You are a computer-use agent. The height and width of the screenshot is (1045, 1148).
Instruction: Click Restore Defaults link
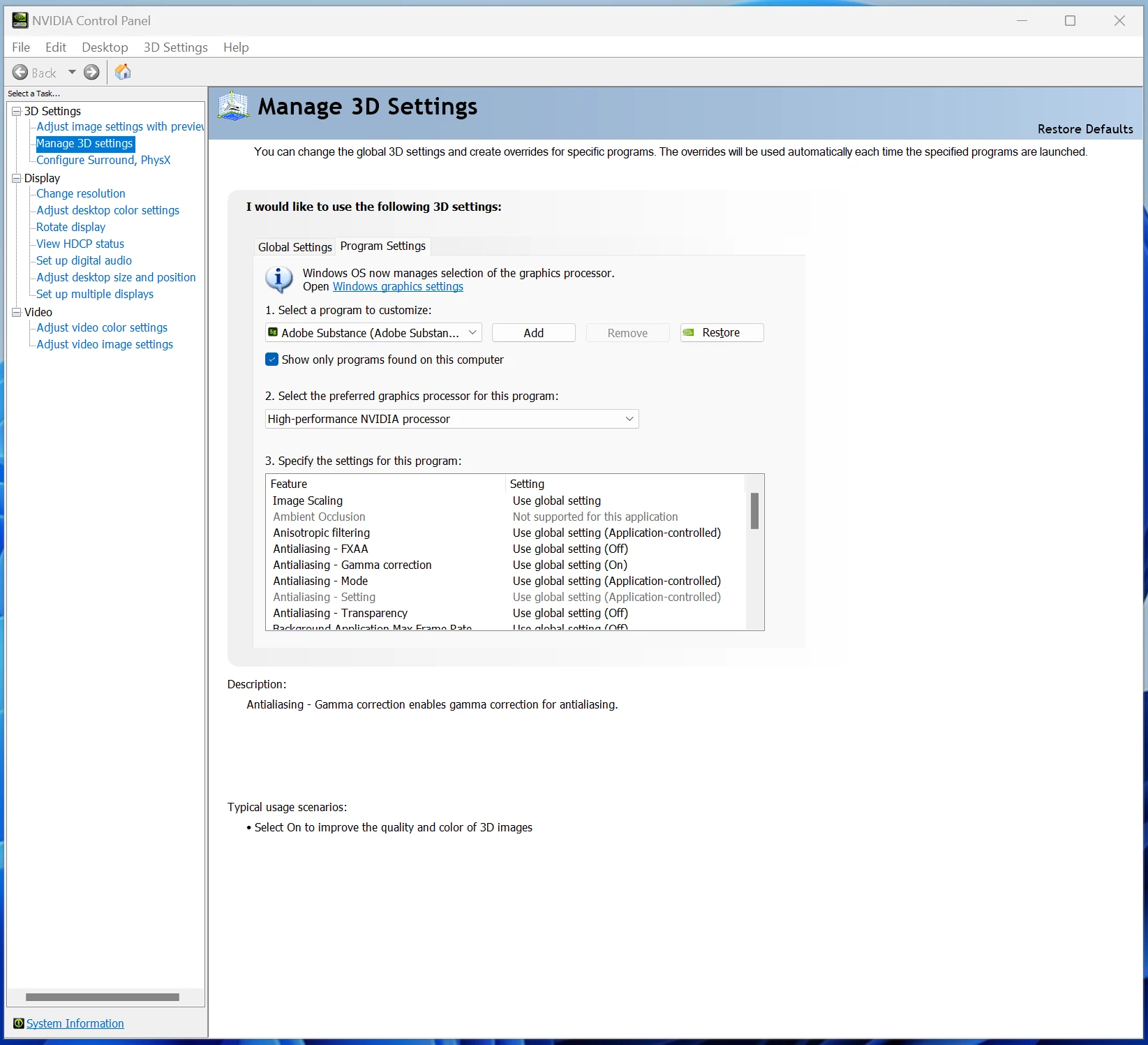[1085, 129]
